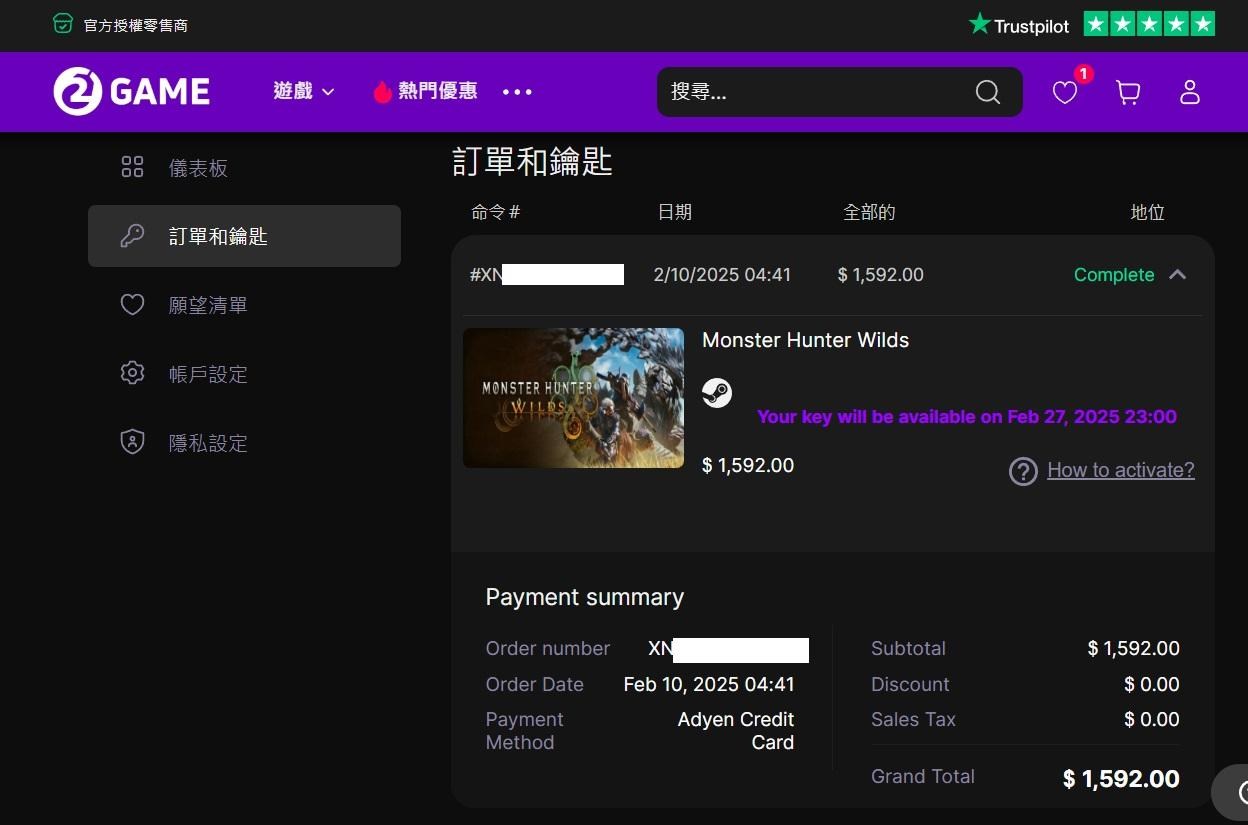Click the game price under the title
Viewport: 1248px width, 825px height.
tap(748, 466)
